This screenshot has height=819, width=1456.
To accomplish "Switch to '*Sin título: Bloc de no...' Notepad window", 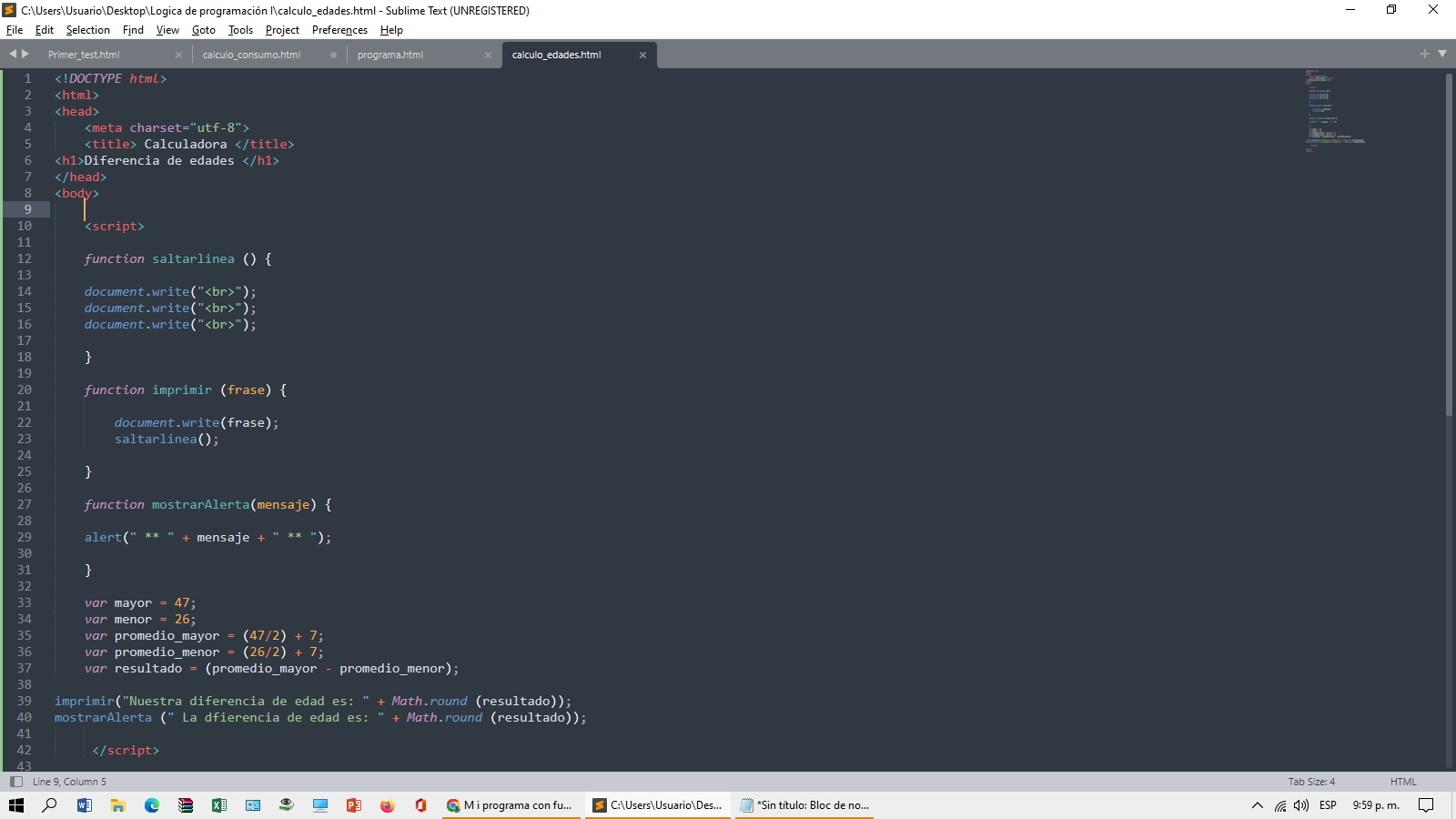I will pyautogui.click(x=804, y=805).
